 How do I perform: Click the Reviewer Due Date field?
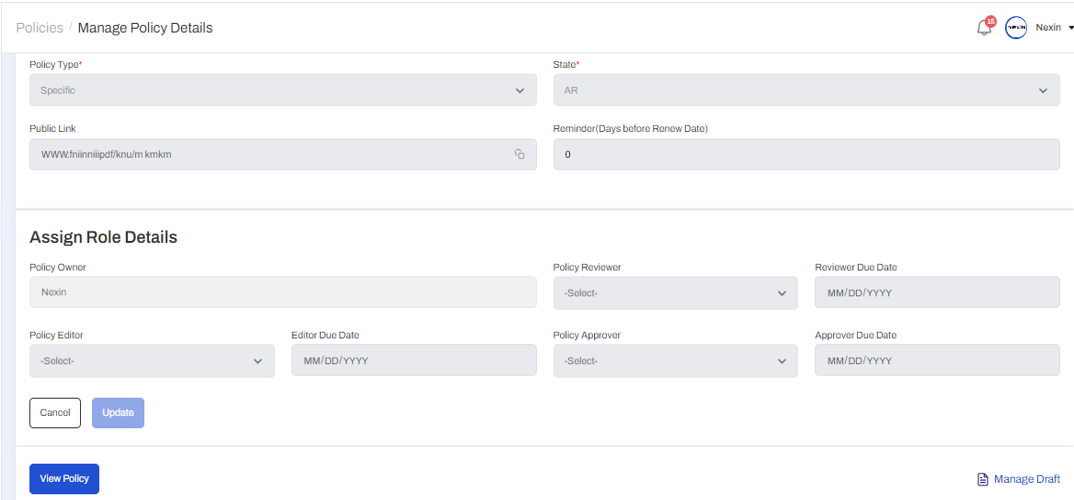936,293
